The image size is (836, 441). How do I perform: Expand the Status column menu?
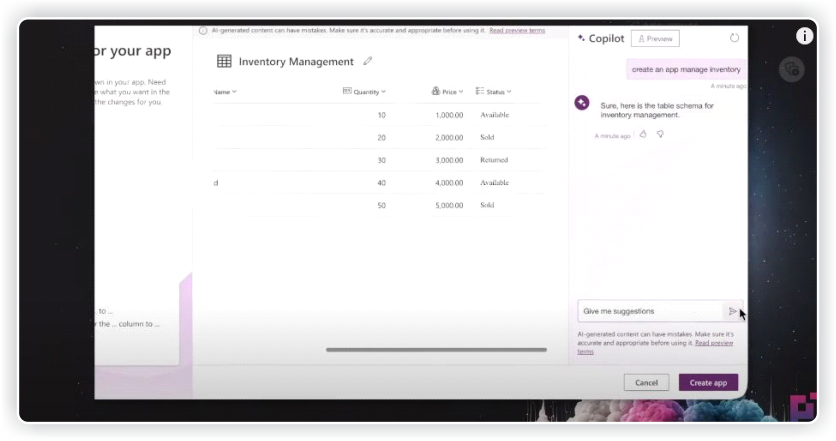coord(509,92)
